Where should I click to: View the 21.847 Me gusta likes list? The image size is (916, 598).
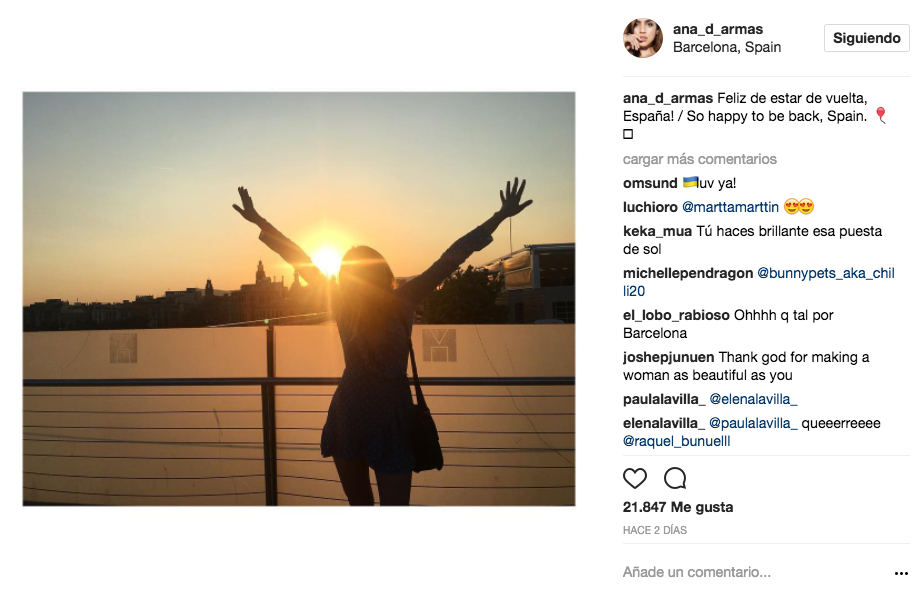[x=677, y=507]
